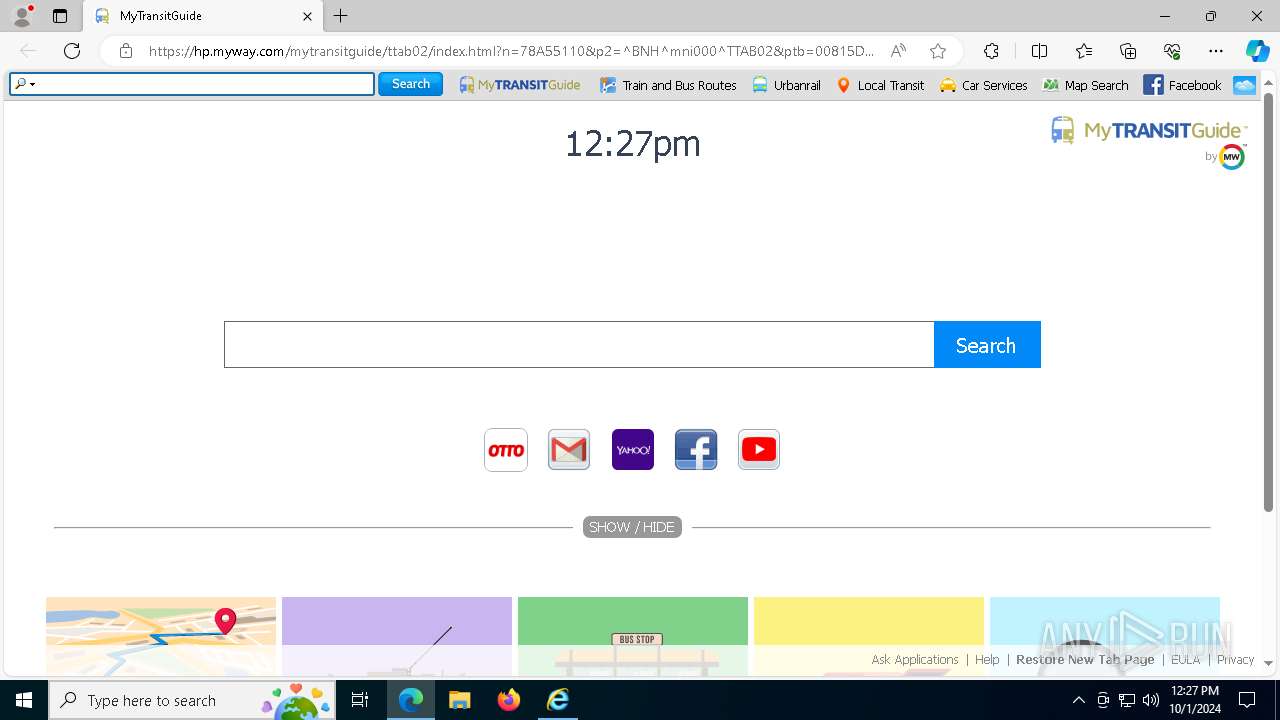Open the browser profile icon
This screenshot has width=1280, height=720.
pos(22,16)
